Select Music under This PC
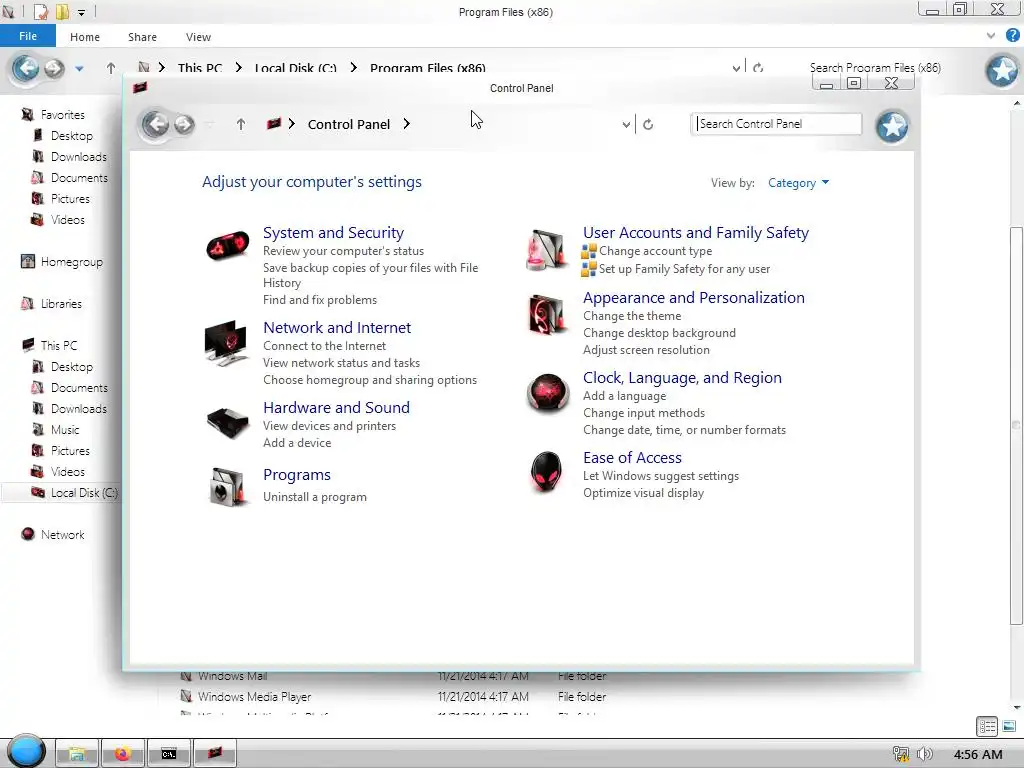Screen dimensions: 1024x768 tap(56, 430)
